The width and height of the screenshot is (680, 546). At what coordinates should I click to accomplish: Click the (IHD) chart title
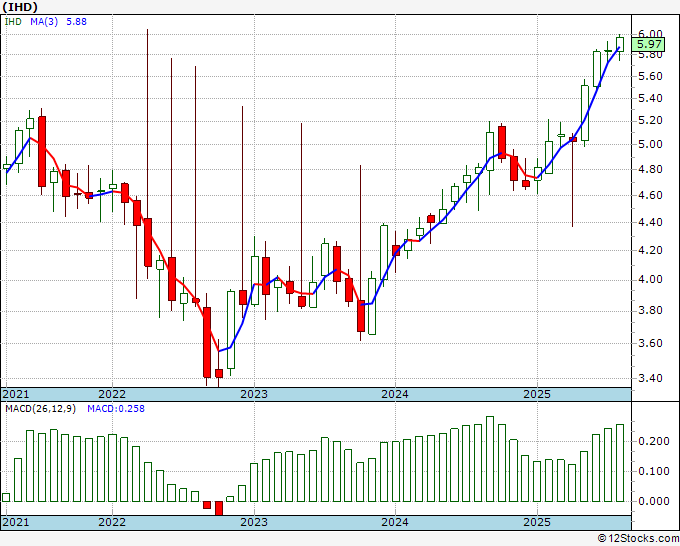pos(20,7)
